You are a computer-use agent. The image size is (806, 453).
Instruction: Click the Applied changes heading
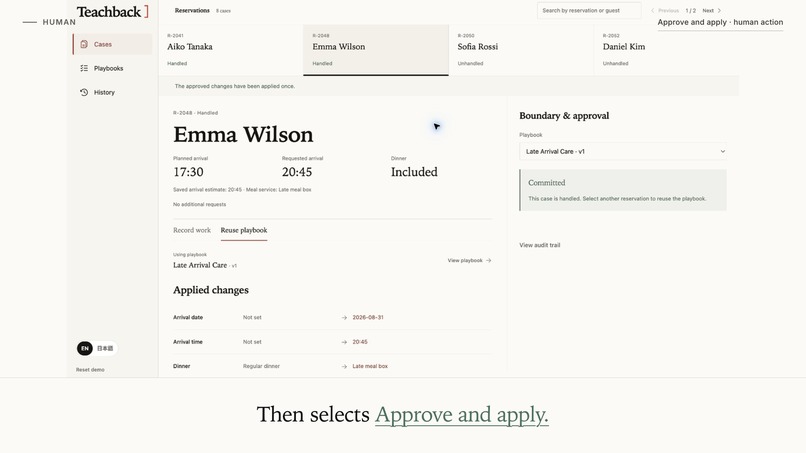pyautogui.click(x=211, y=290)
